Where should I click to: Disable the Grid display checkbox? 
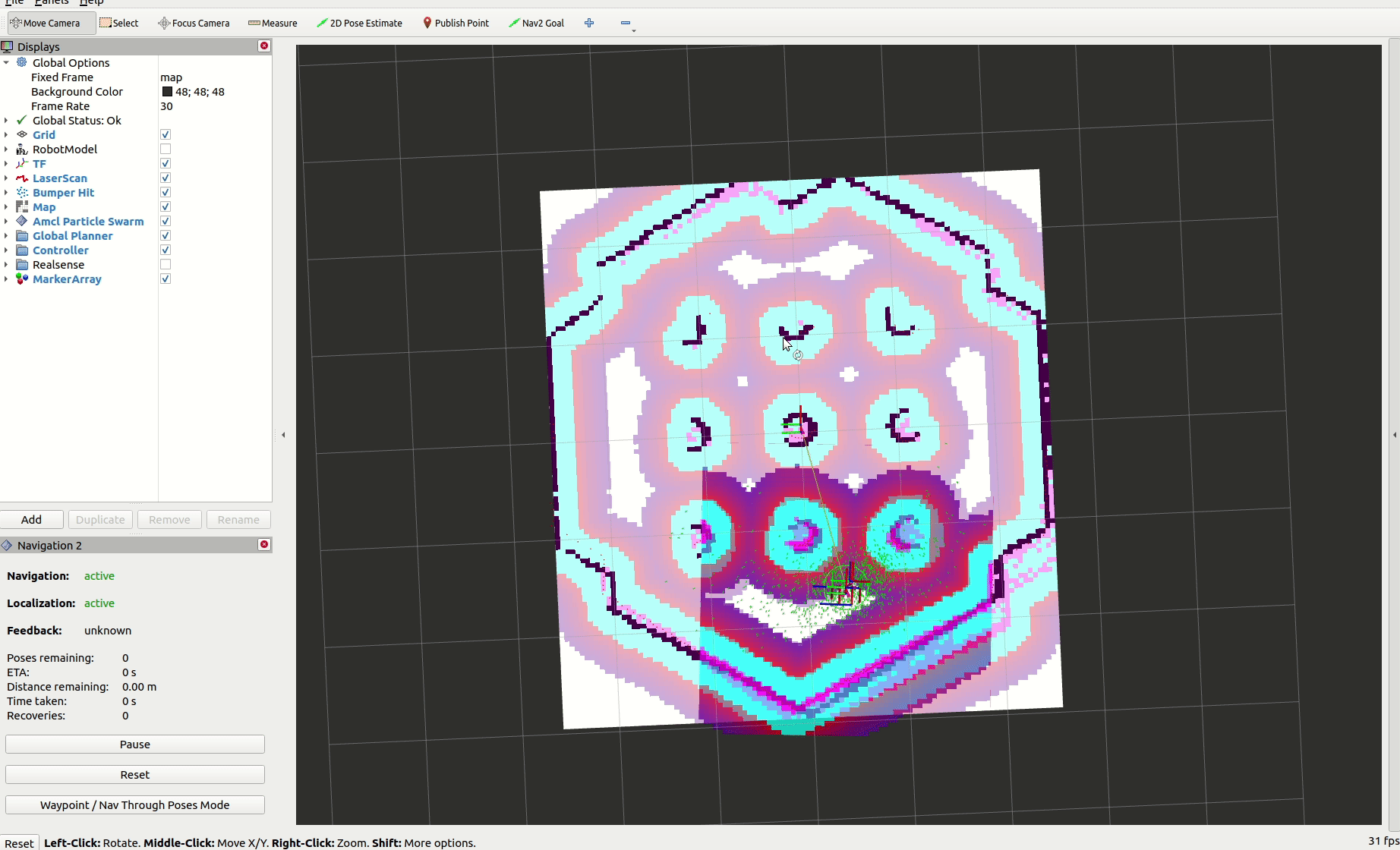tap(166, 134)
